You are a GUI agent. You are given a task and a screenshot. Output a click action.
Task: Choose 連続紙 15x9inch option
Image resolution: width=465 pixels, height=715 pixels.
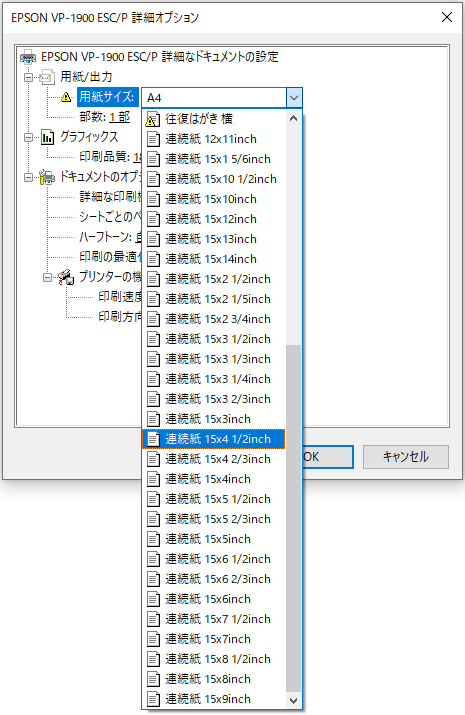[x=213, y=699]
